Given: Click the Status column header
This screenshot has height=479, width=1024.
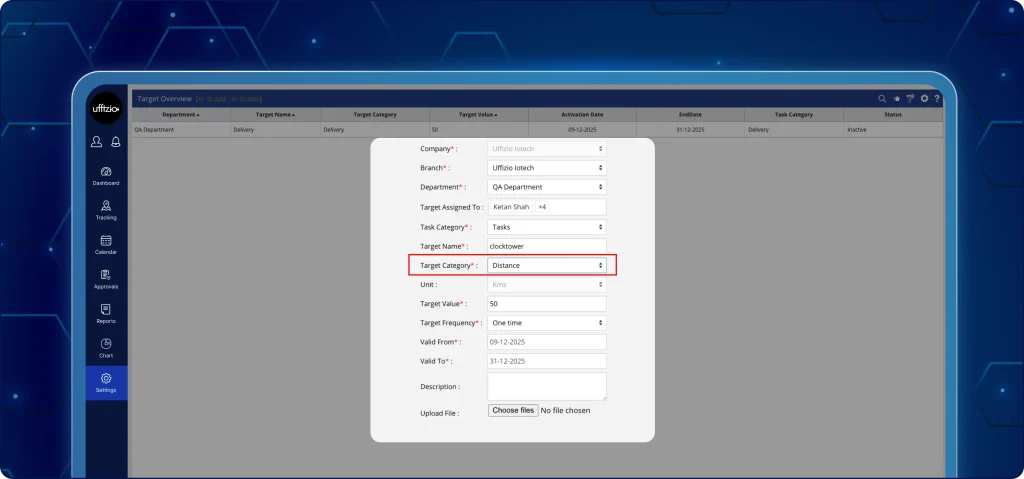Looking at the screenshot, I should pyautogui.click(x=893, y=114).
